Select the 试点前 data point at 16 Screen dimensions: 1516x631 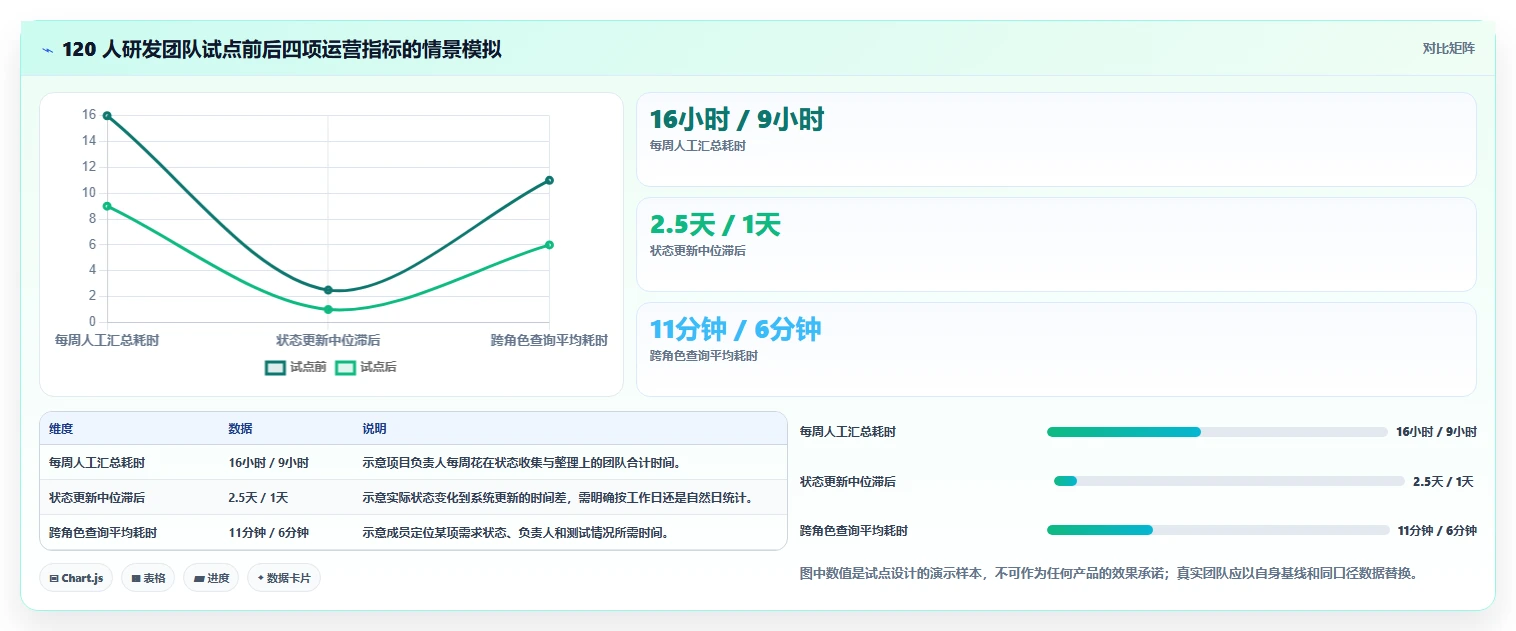(x=107, y=116)
